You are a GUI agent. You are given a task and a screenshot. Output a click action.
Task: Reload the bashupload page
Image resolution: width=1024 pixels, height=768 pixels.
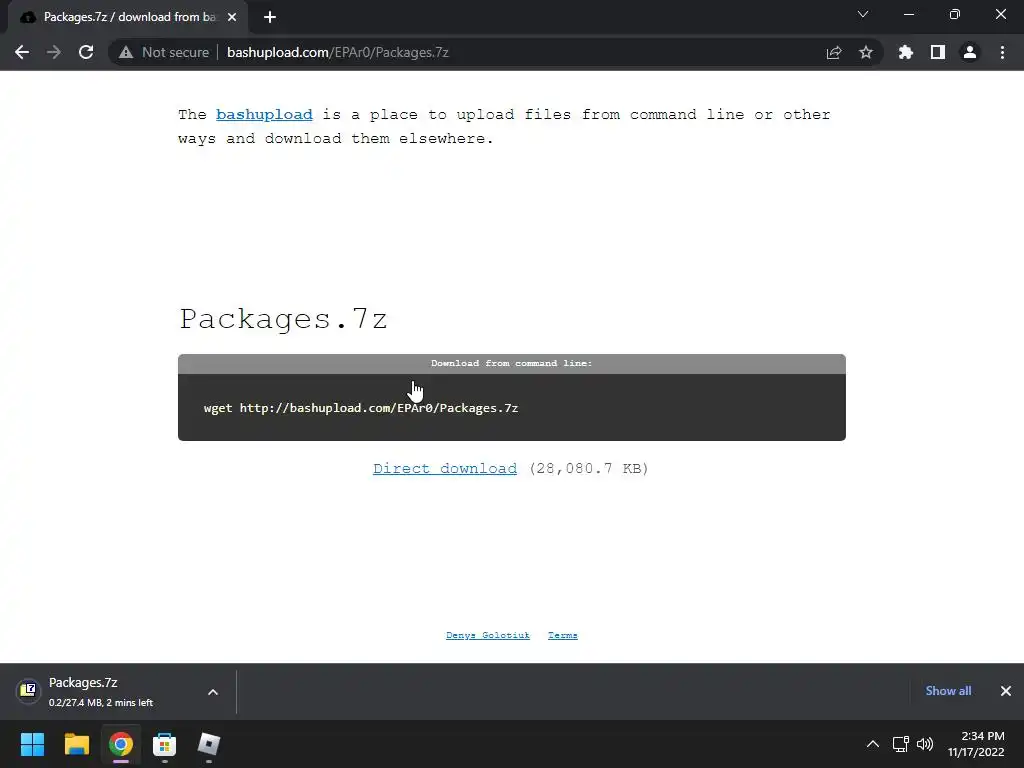coord(86,52)
